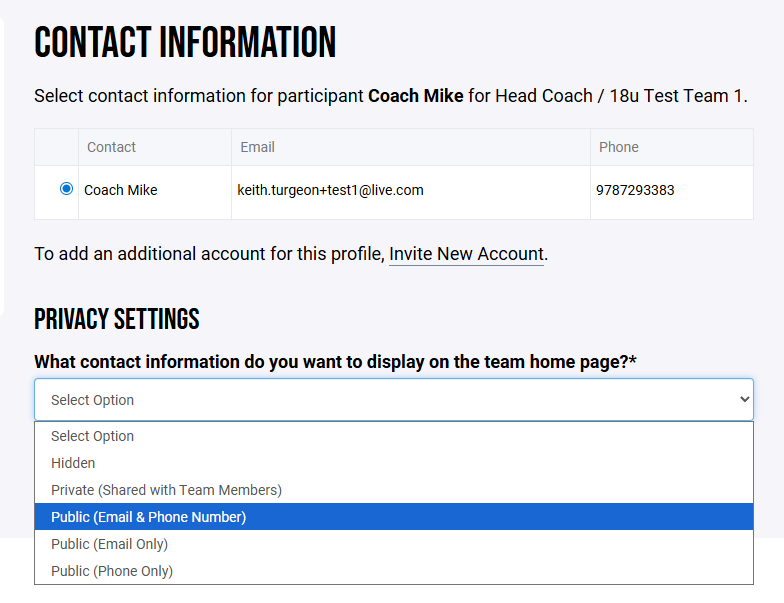This screenshot has width=784, height=603.
Task: Click the Contact Information heading
Action: click(x=185, y=43)
